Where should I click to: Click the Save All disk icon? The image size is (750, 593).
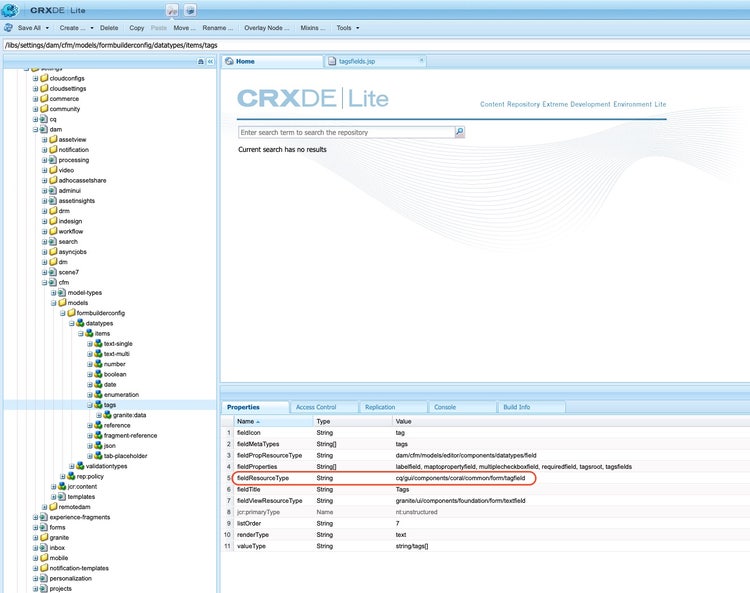(8, 28)
